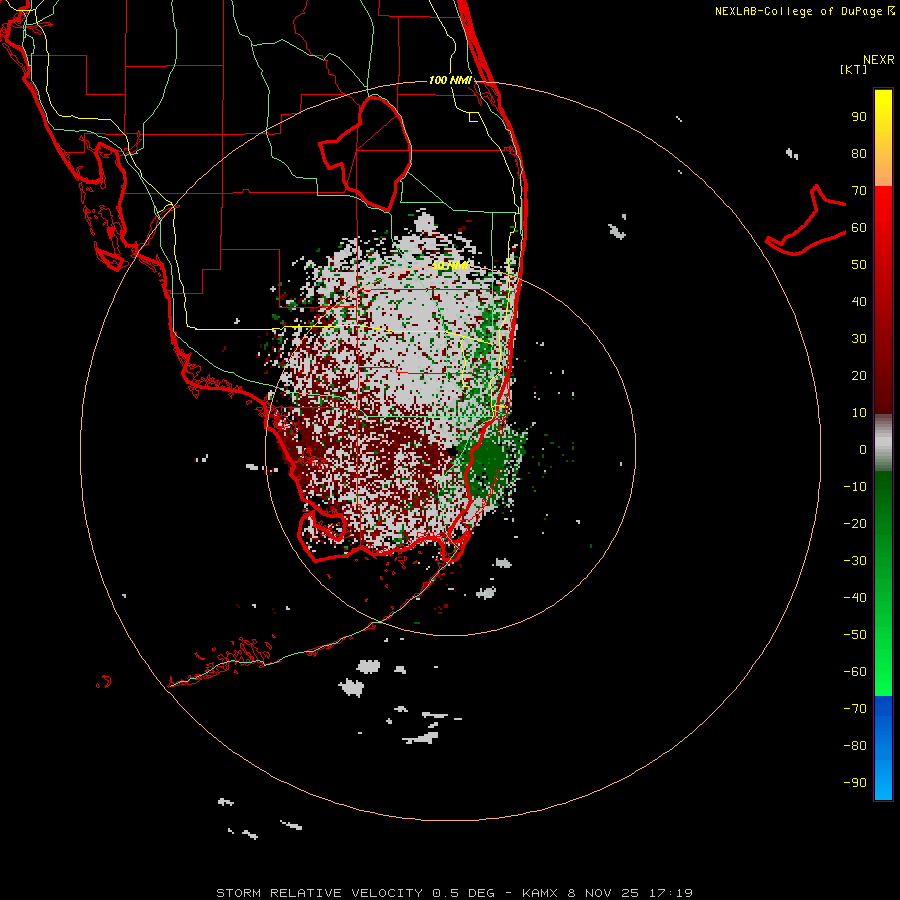Viewport: 900px width, 900px height.
Task: Click the KT units label above color scale
Action: coord(853,69)
